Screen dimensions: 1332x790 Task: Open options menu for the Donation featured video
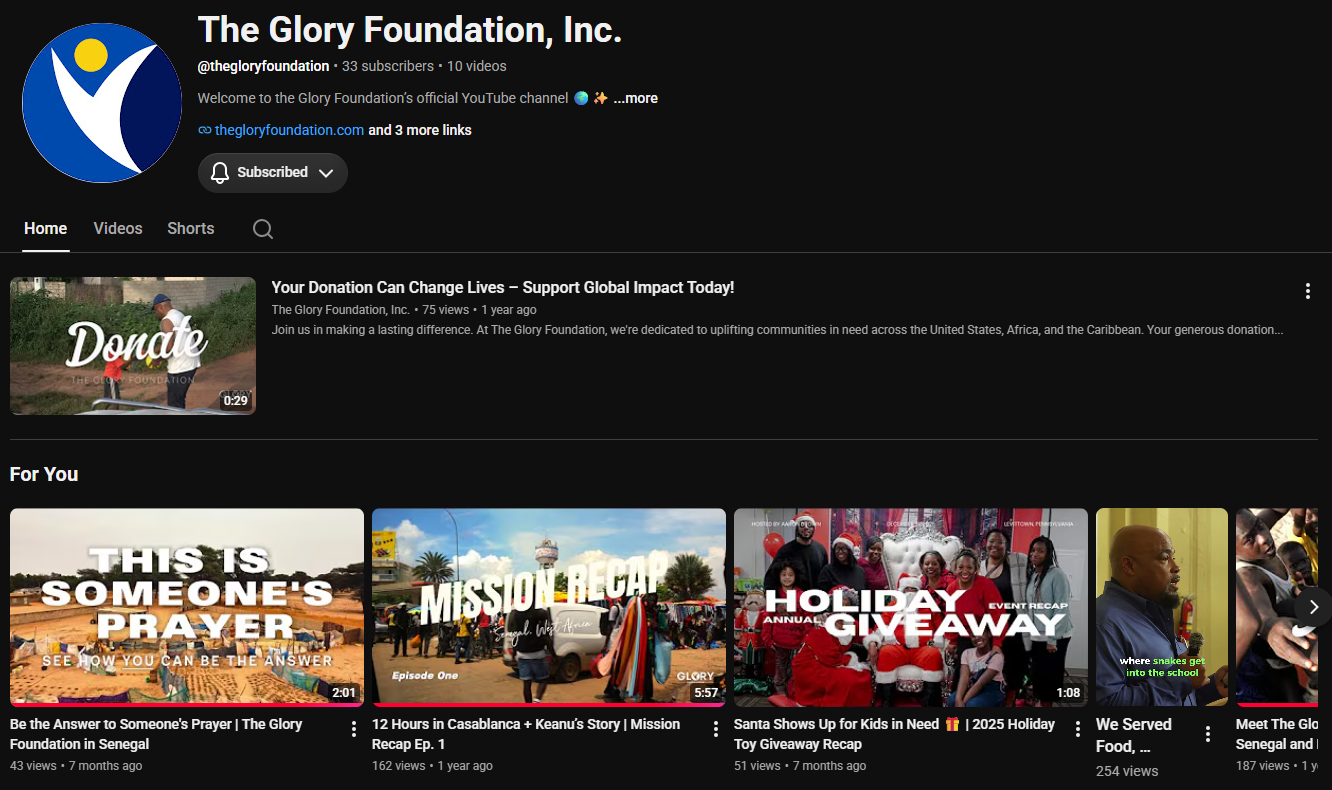point(1307,291)
